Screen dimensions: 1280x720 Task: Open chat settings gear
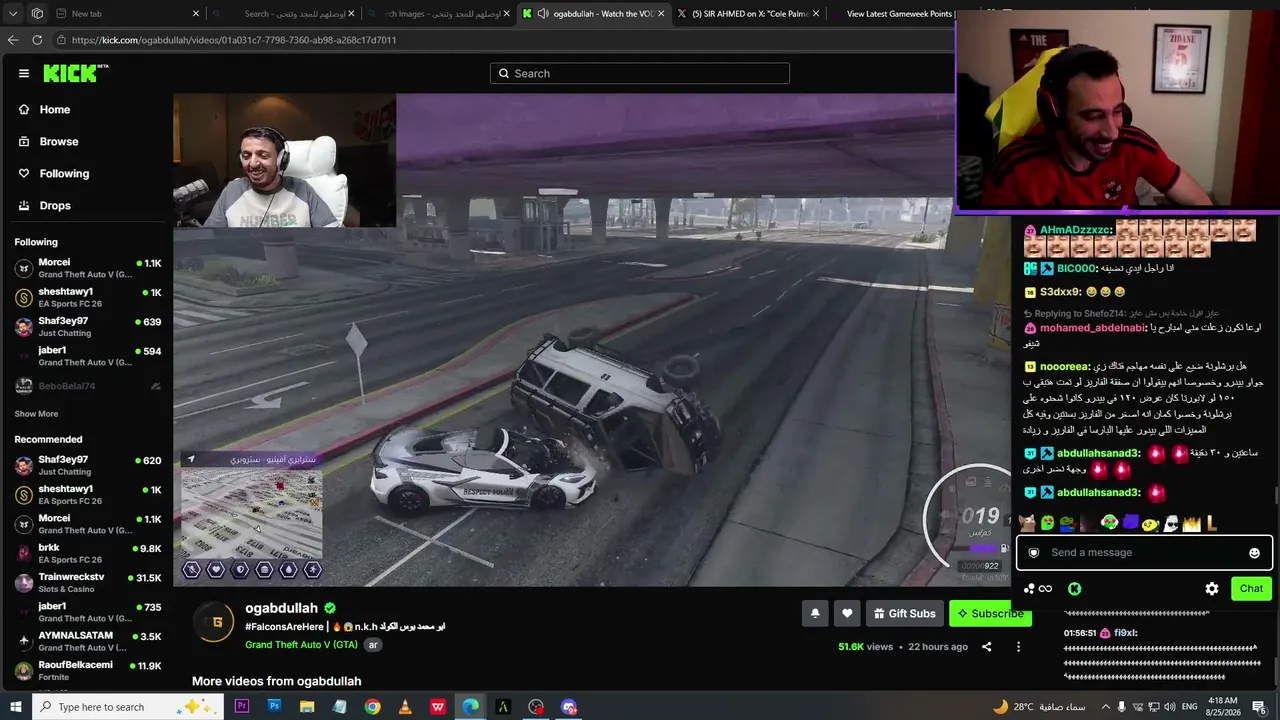pyautogui.click(x=1212, y=589)
